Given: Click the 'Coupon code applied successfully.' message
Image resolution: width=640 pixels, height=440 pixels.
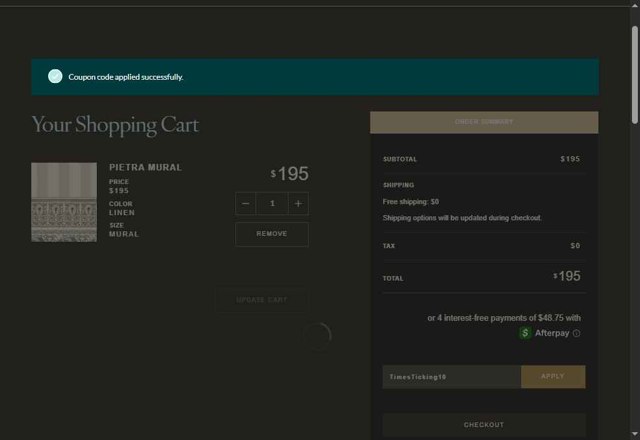Looking at the screenshot, I should click(x=126, y=77).
